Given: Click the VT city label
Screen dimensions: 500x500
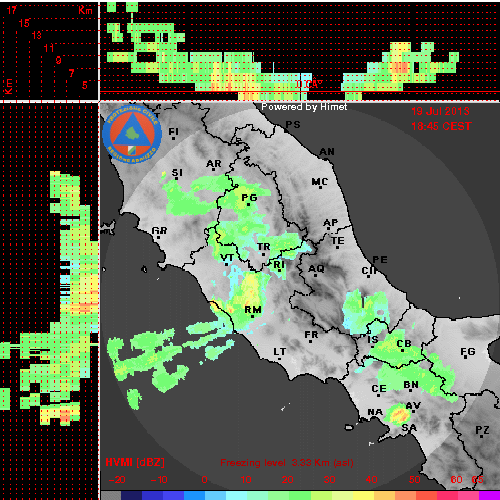Looking at the screenshot, I should (x=227, y=258).
